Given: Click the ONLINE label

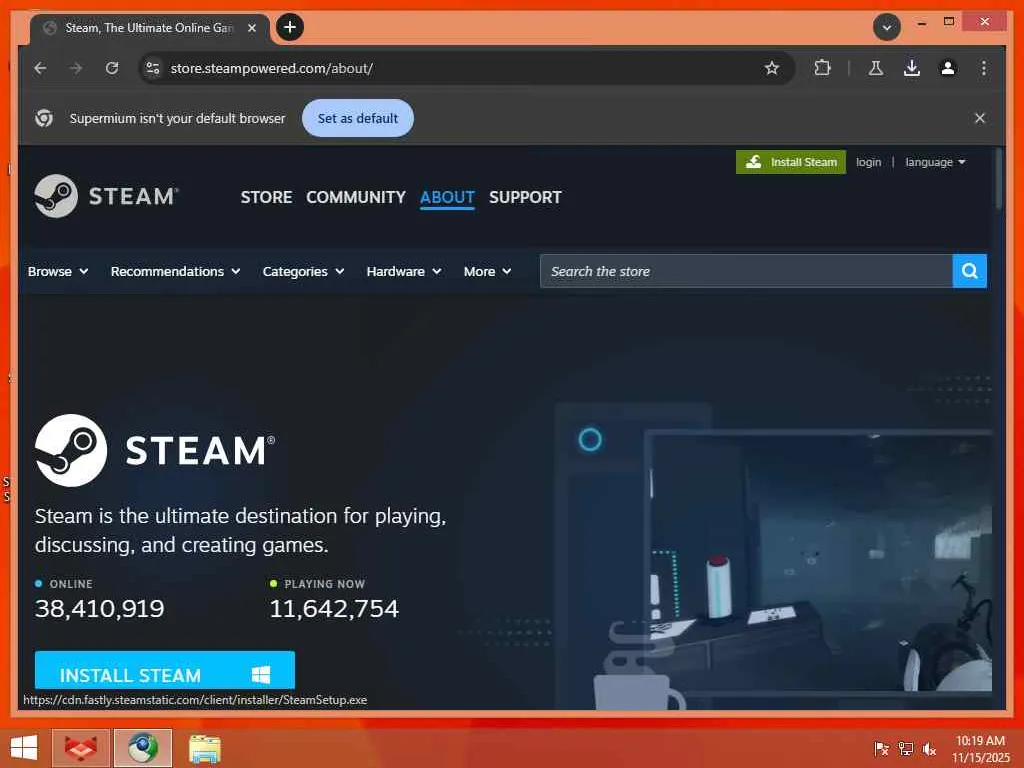Looking at the screenshot, I should pyautogui.click(x=71, y=584).
